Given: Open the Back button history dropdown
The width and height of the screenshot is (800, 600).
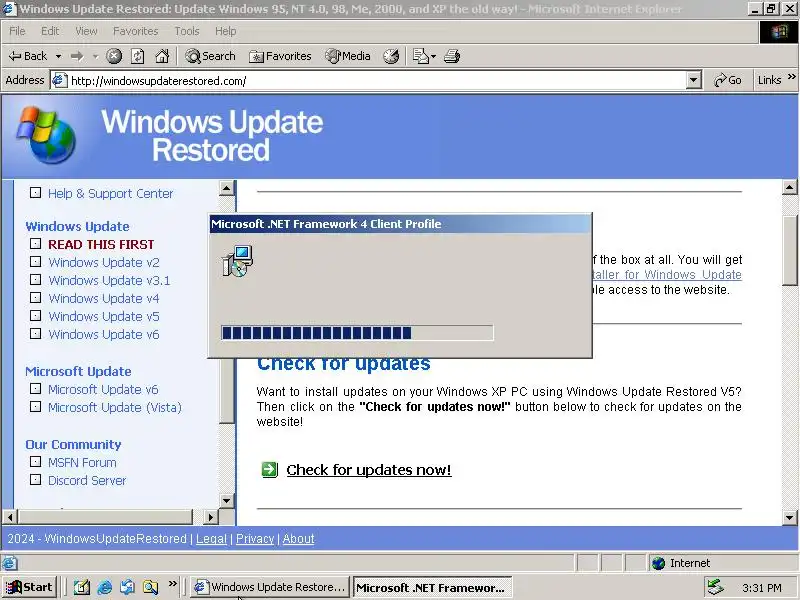Looking at the screenshot, I should [x=59, y=56].
